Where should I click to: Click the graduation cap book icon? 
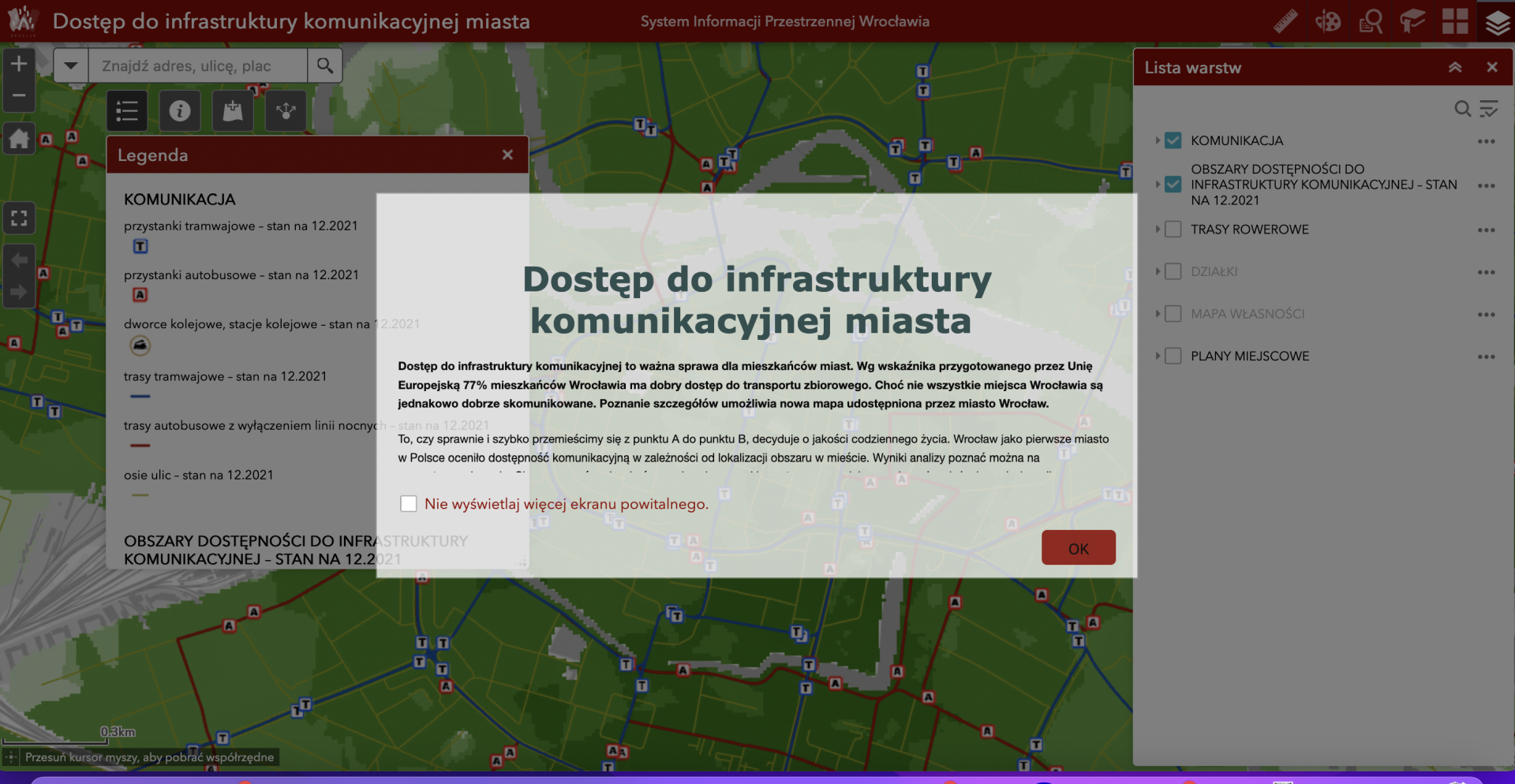tap(1412, 21)
